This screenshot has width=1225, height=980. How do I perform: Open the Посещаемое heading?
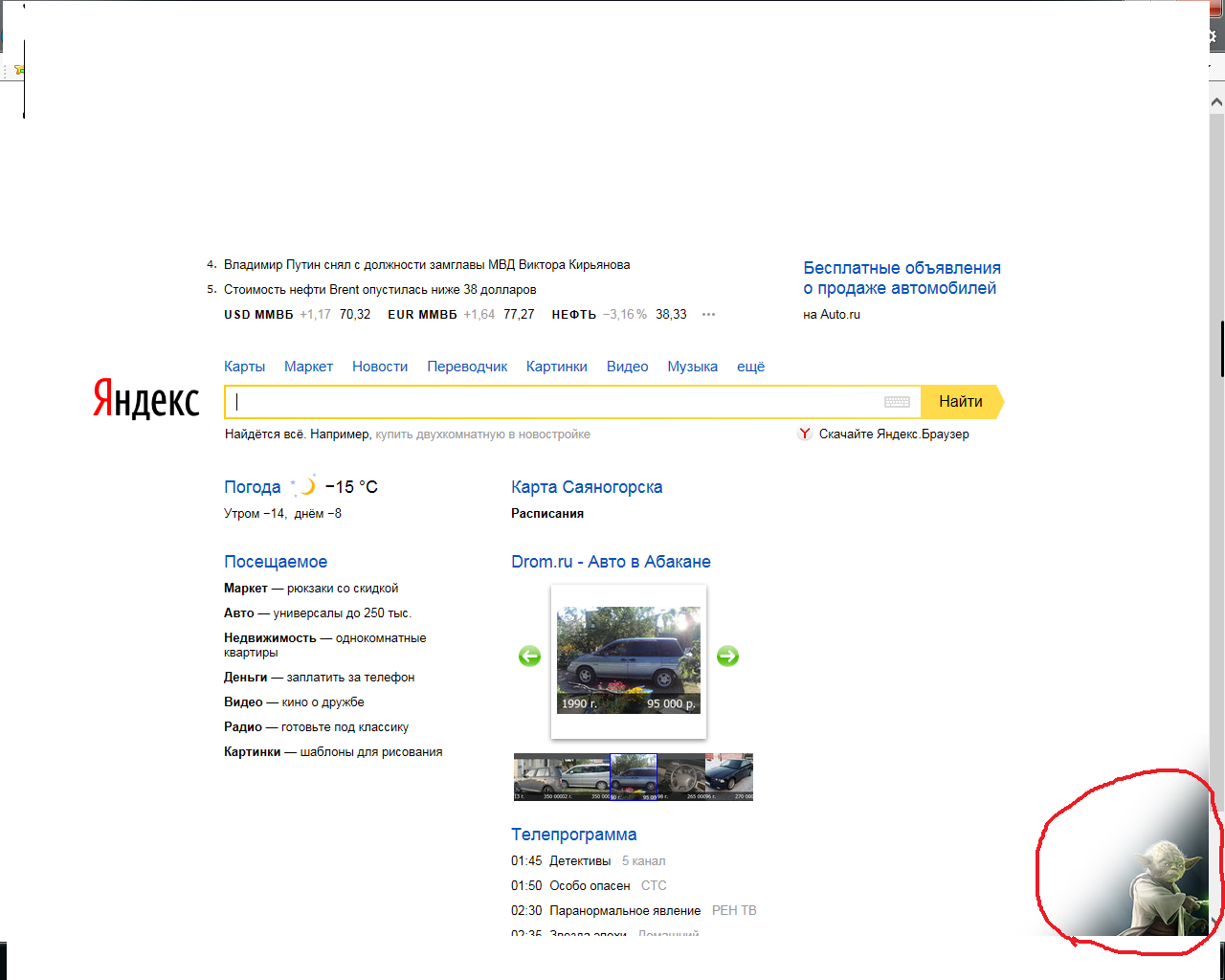click(x=276, y=562)
